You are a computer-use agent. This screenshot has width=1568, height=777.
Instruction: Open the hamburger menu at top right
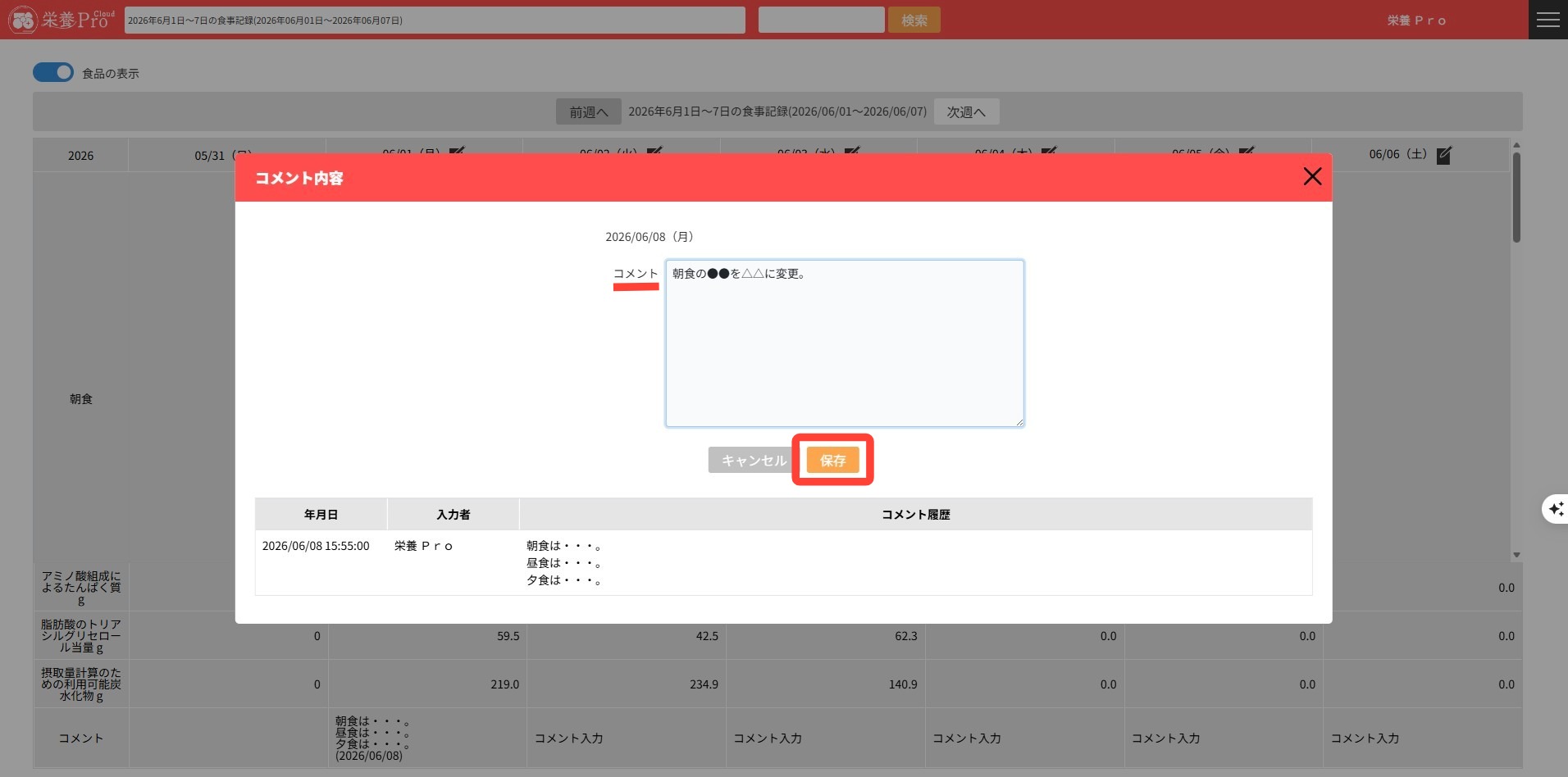point(1548,20)
